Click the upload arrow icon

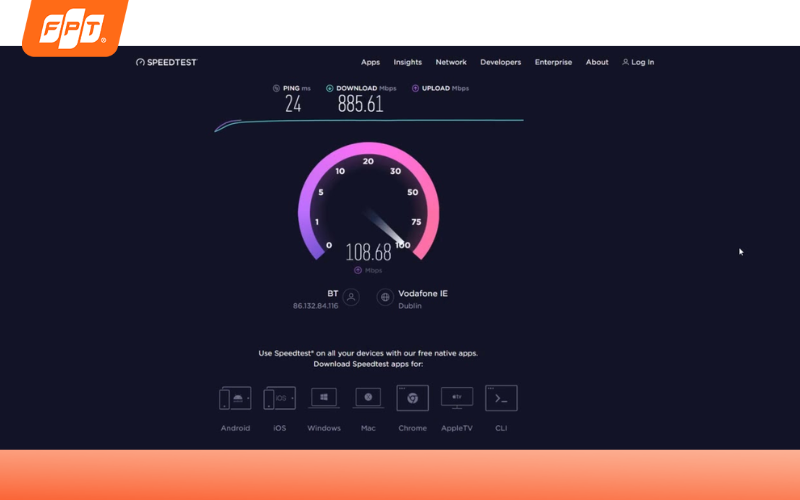[x=415, y=88]
